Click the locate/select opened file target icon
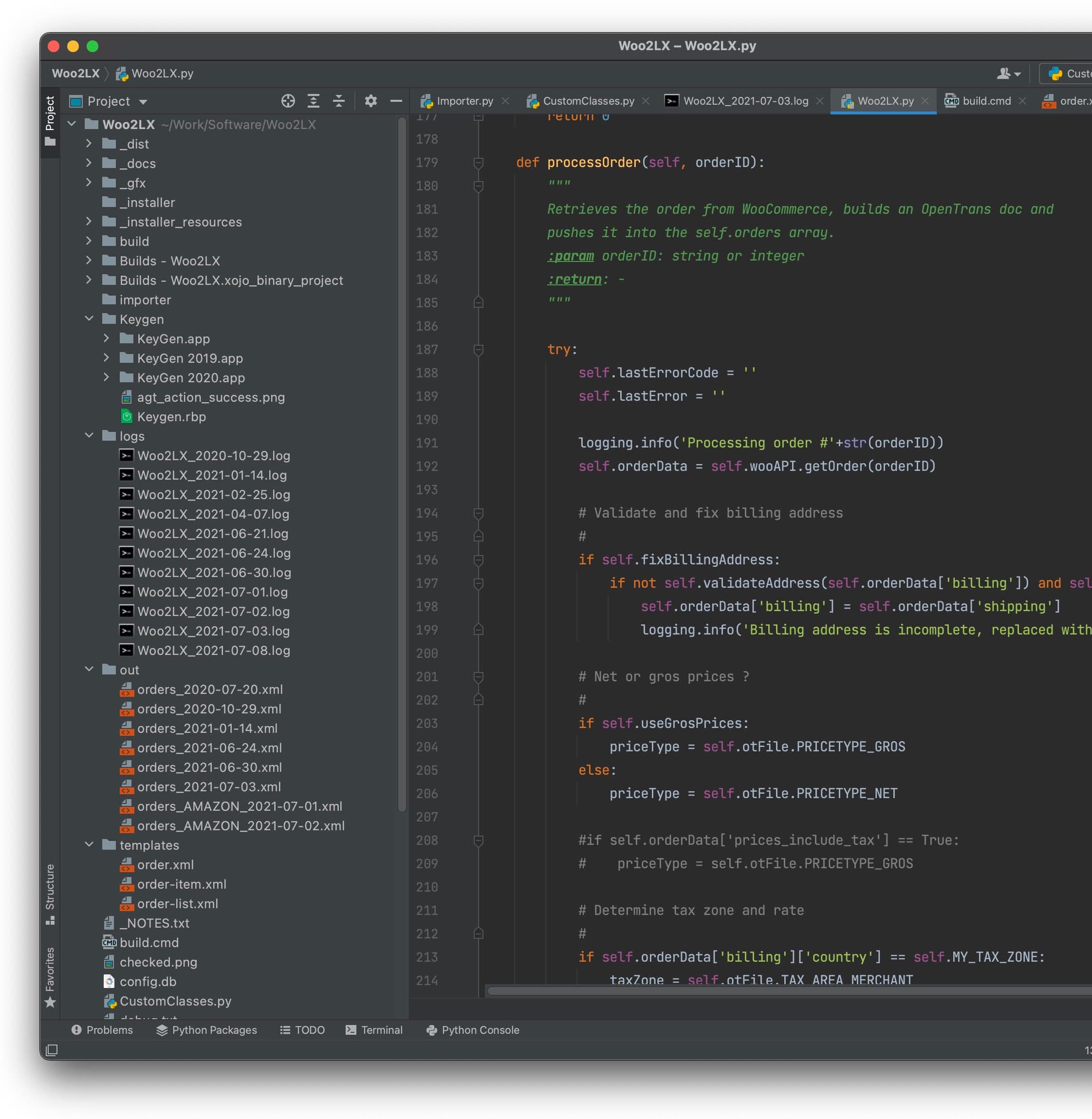The height and width of the screenshot is (1119, 1092). (288, 101)
